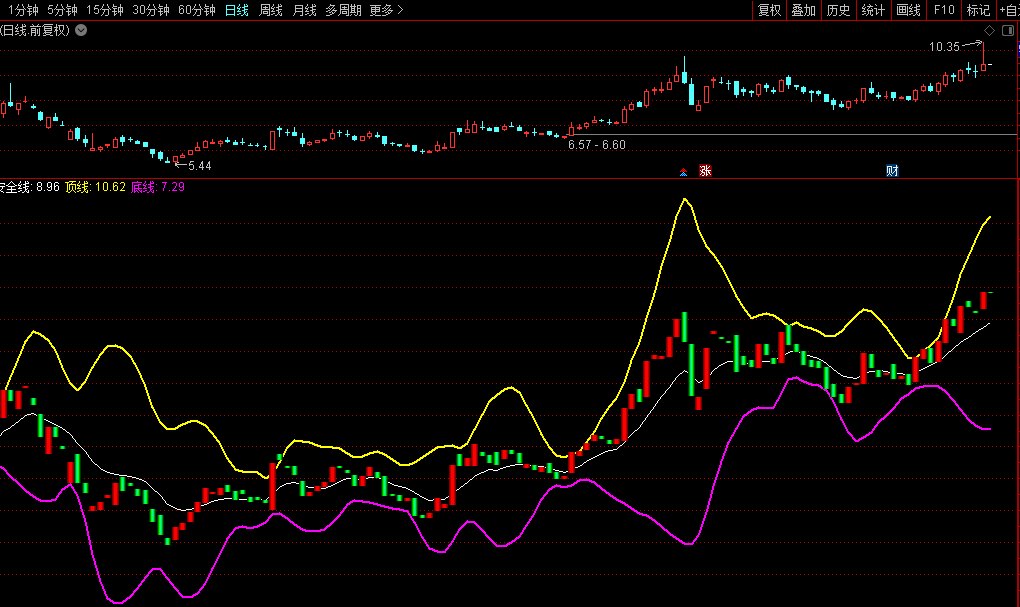Open the 月线 monthly chart
1020x607 pixels.
[x=305, y=10]
